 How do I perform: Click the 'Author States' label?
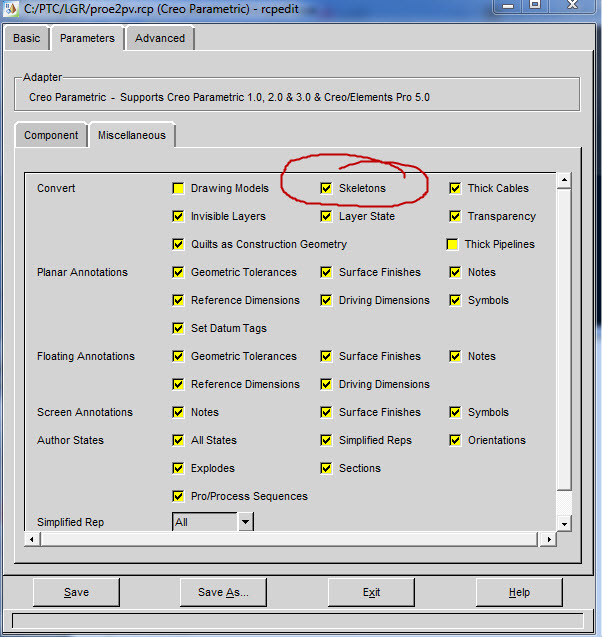pos(70,440)
